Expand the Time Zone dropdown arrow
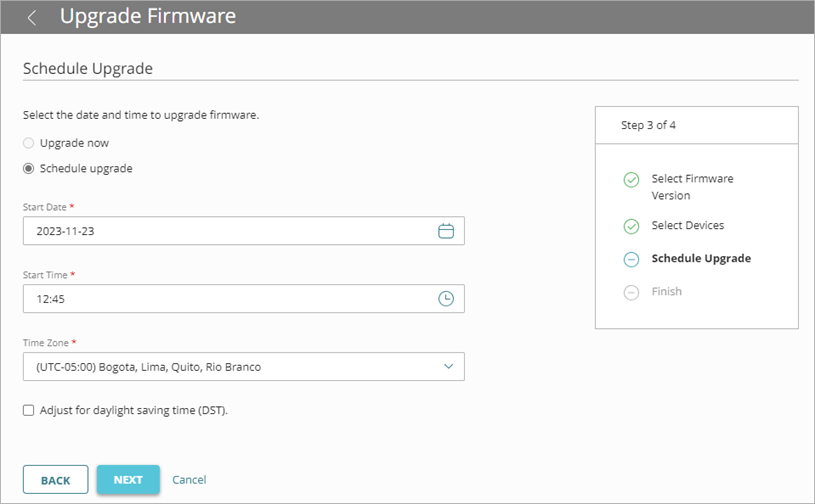815x504 pixels. [447, 366]
